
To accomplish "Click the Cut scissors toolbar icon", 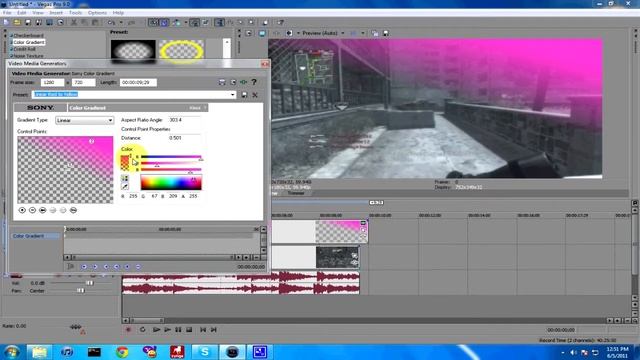I will point(74,22).
